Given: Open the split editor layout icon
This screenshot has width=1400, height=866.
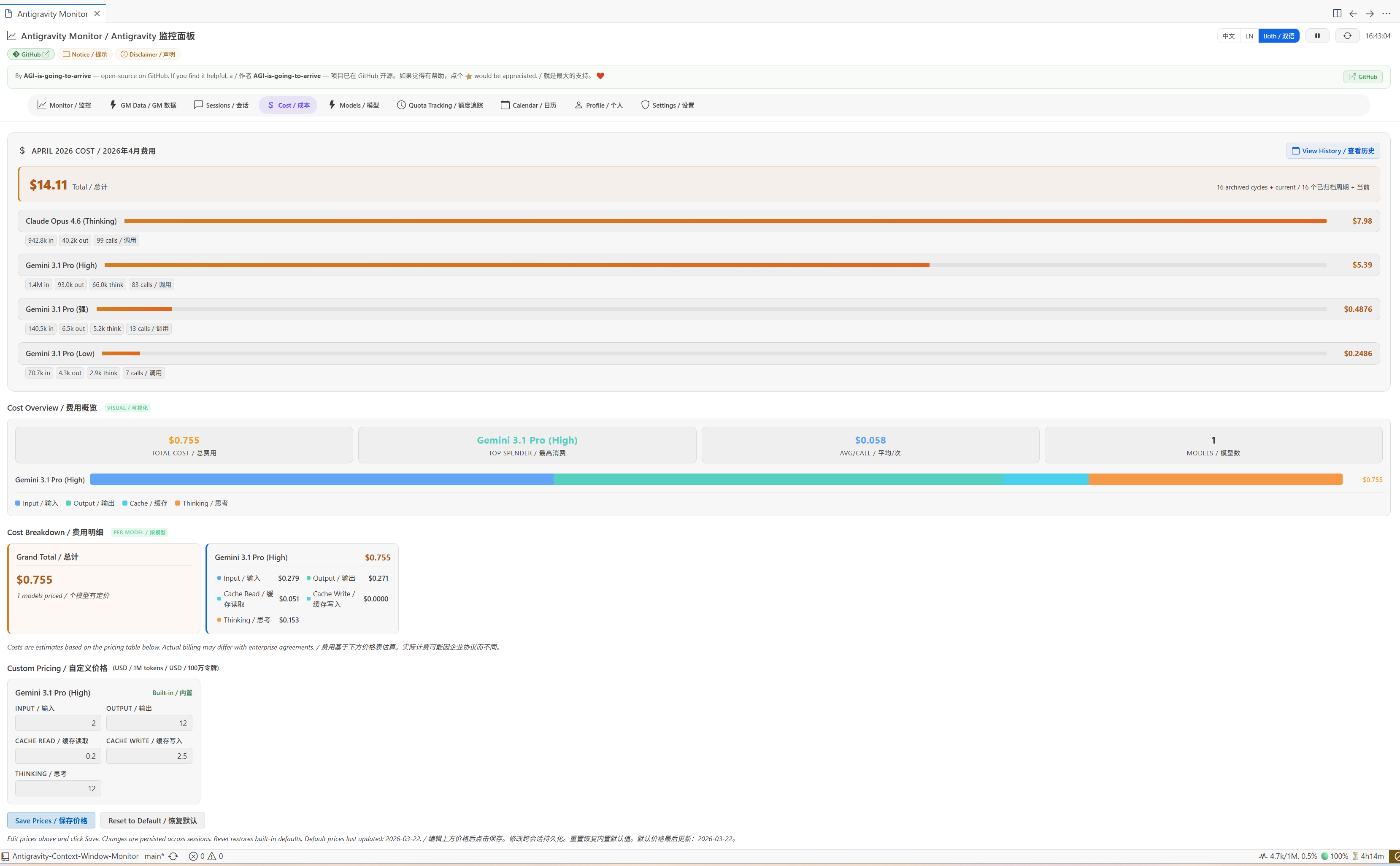Looking at the screenshot, I should [x=1337, y=13].
